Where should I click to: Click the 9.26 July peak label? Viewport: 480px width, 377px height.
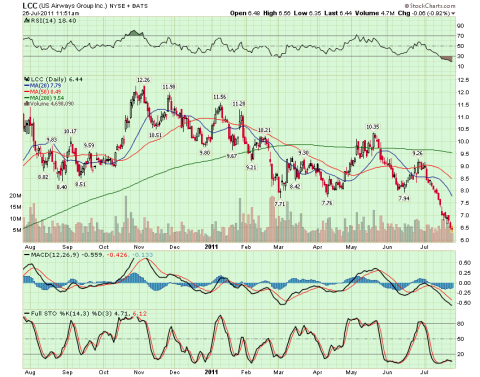pyautogui.click(x=417, y=153)
